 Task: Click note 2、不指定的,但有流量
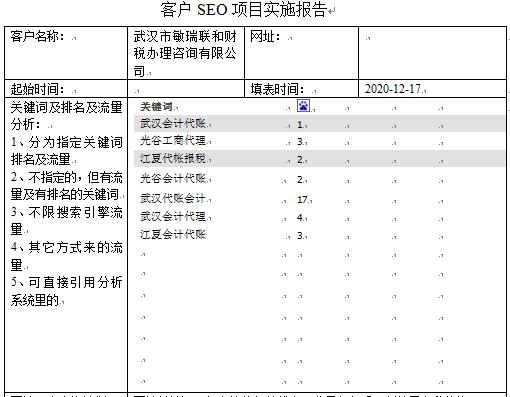(x=66, y=186)
